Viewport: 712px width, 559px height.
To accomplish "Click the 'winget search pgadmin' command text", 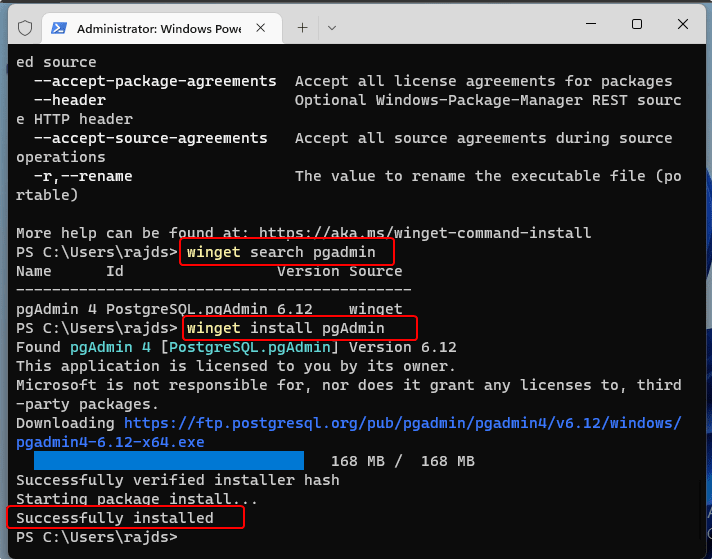I will click(x=281, y=252).
